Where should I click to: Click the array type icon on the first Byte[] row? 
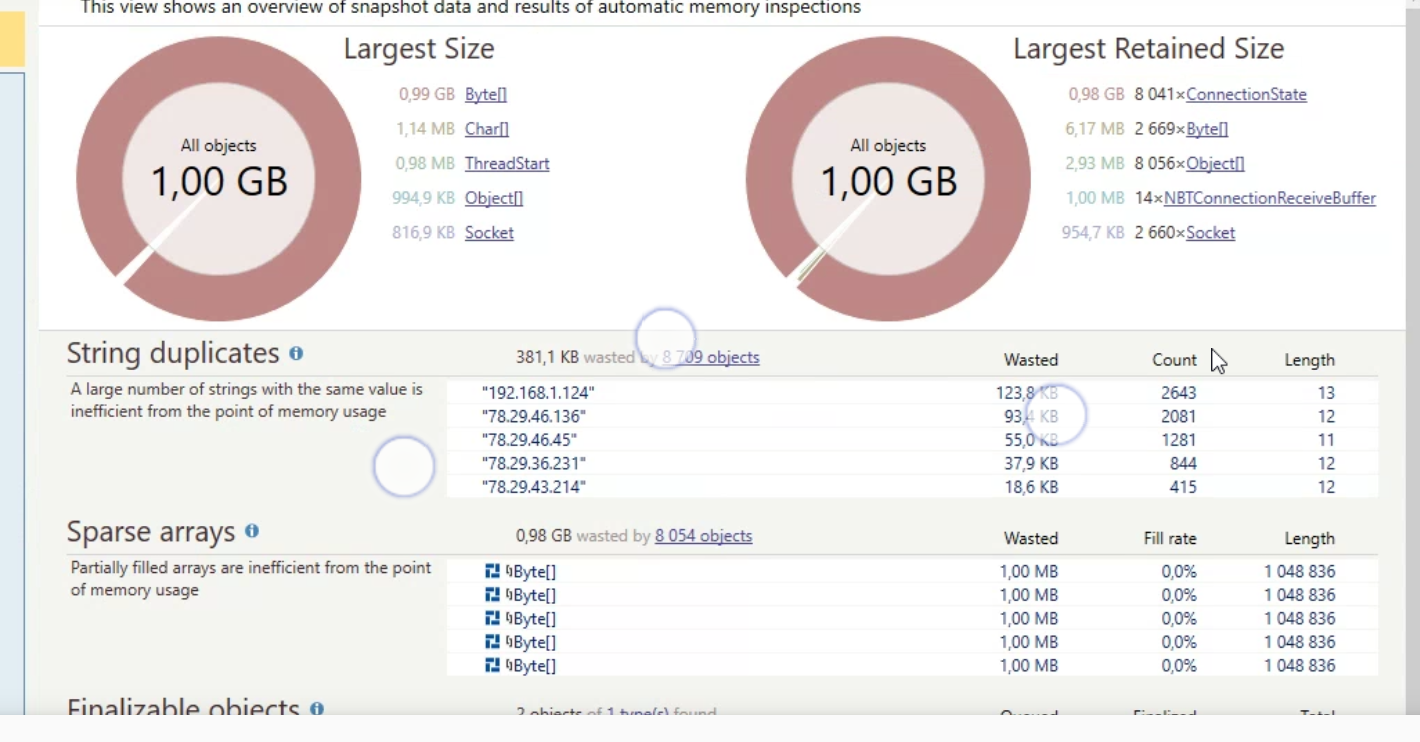pyautogui.click(x=490, y=571)
